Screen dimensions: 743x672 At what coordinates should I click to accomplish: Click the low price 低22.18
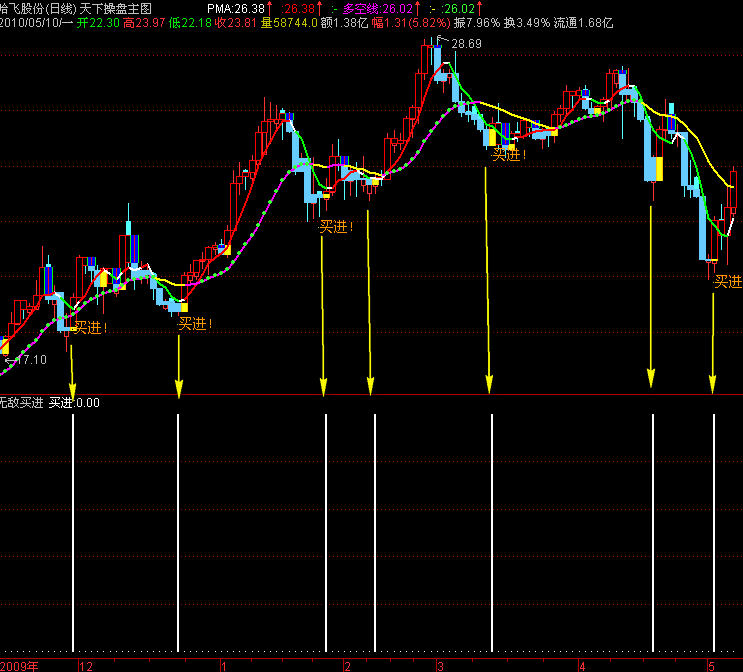190,23
